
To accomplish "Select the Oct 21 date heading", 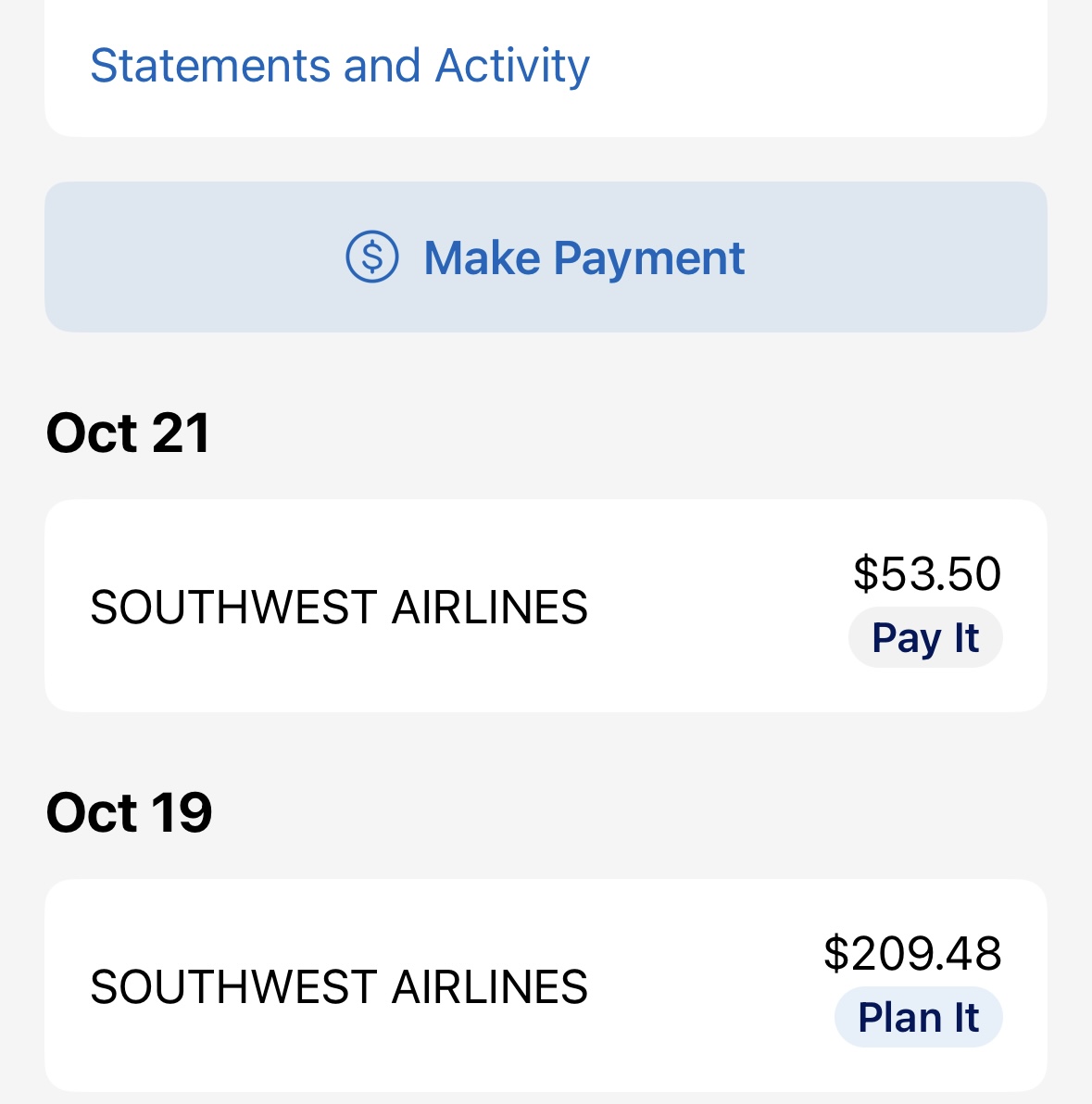I will (128, 433).
